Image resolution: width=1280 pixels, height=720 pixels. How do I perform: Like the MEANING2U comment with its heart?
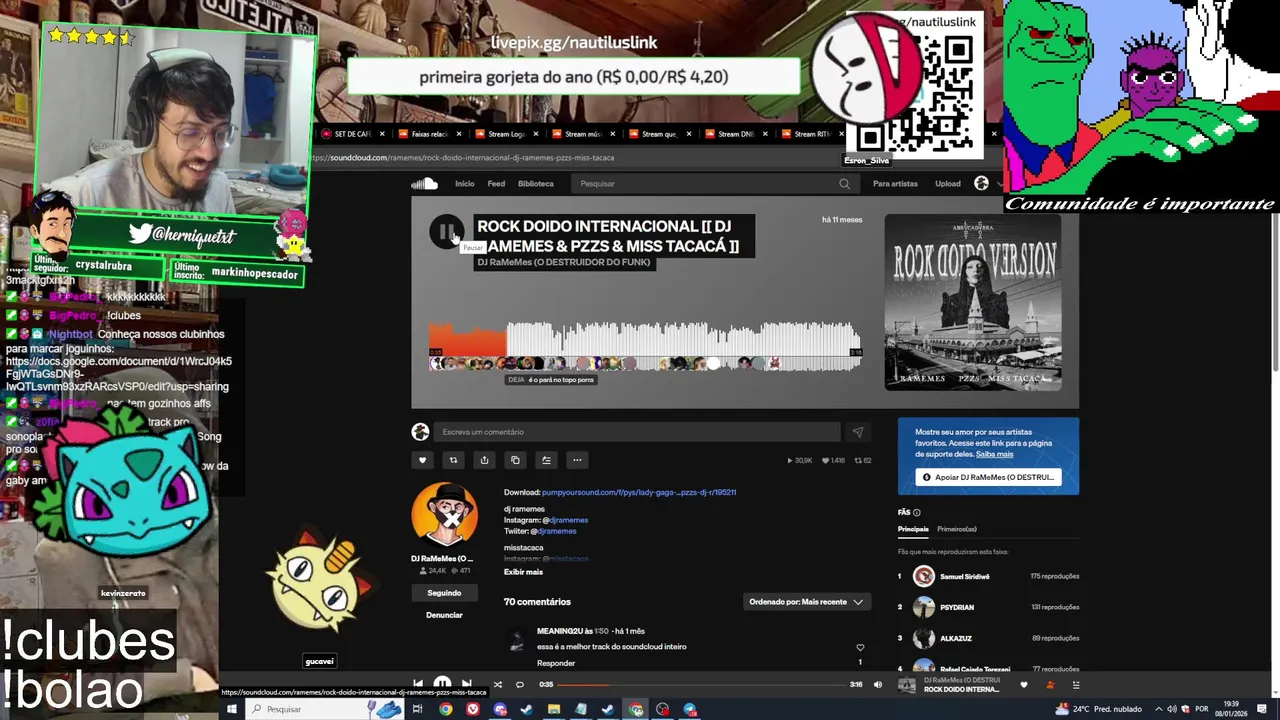860,647
